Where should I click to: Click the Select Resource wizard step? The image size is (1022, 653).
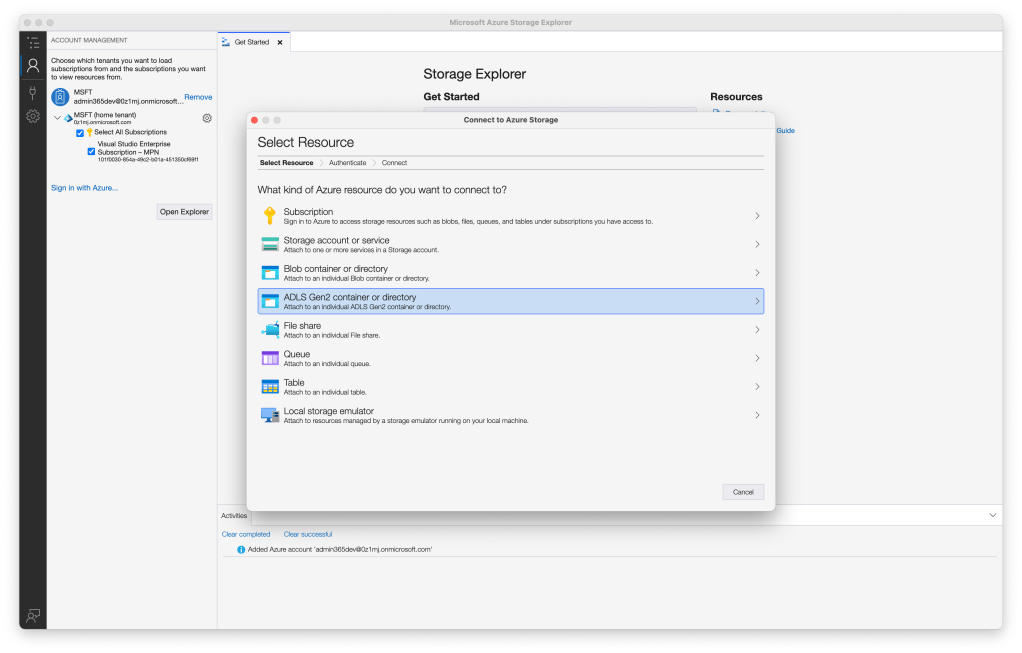pos(287,162)
